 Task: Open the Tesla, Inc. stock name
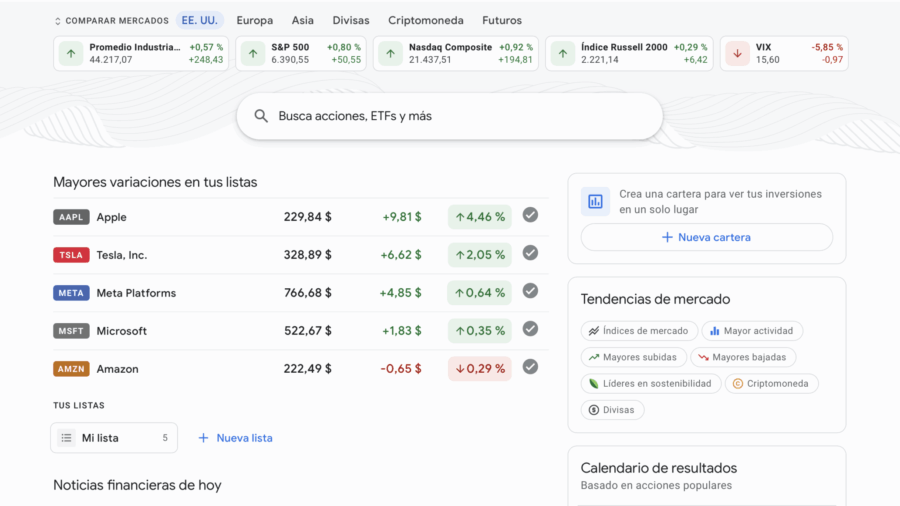pos(122,255)
